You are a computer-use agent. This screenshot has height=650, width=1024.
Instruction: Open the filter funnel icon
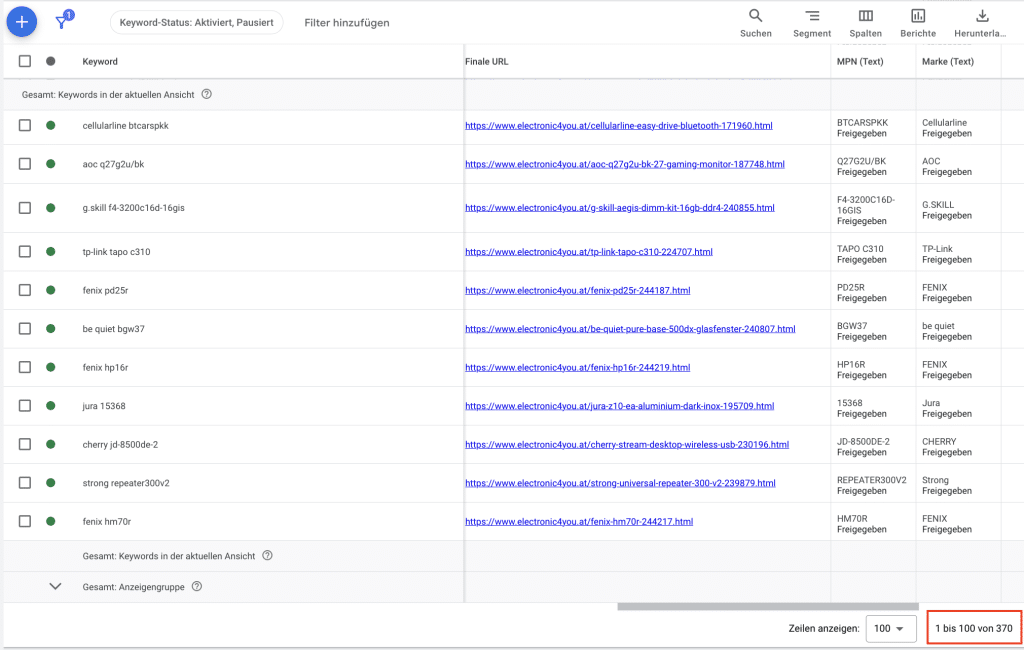click(x=62, y=22)
